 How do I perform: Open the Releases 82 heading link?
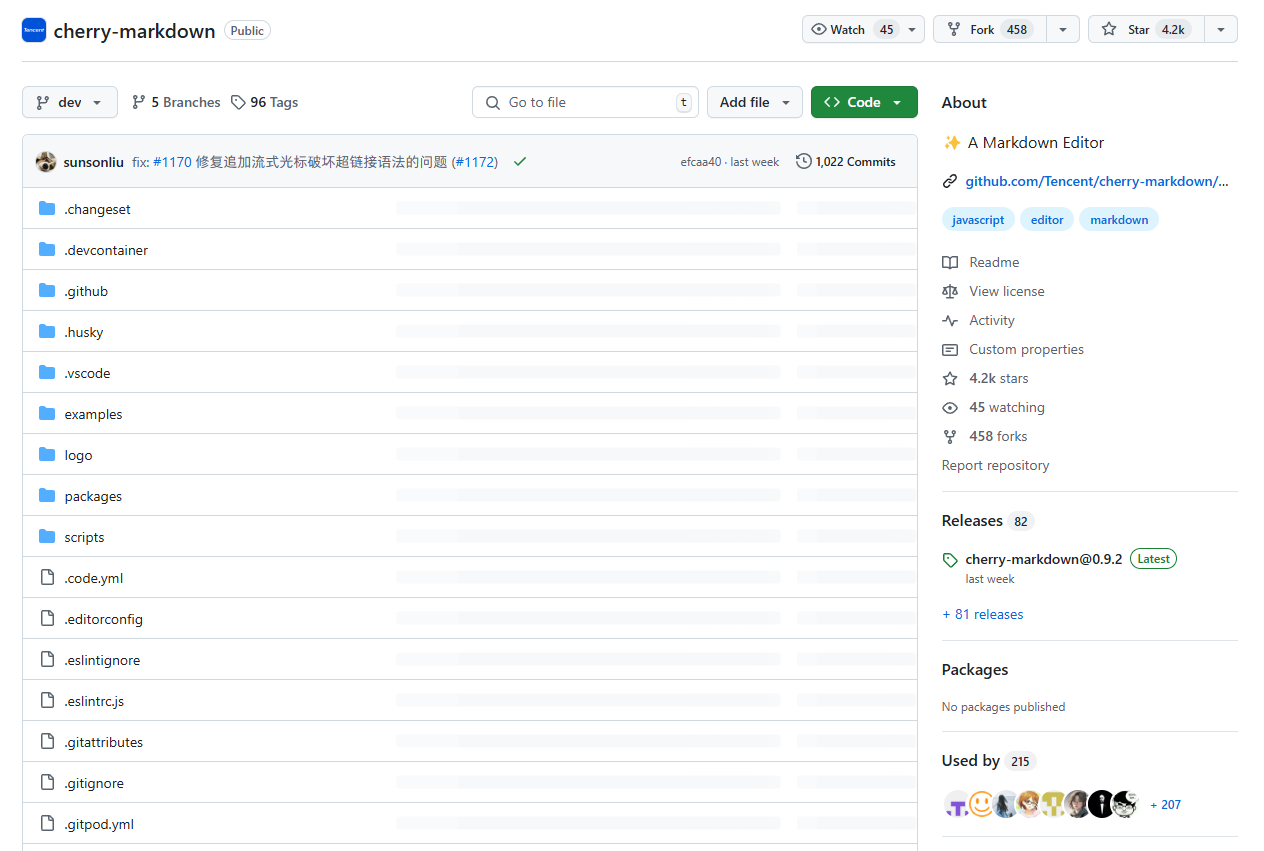(x=988, y=521)
